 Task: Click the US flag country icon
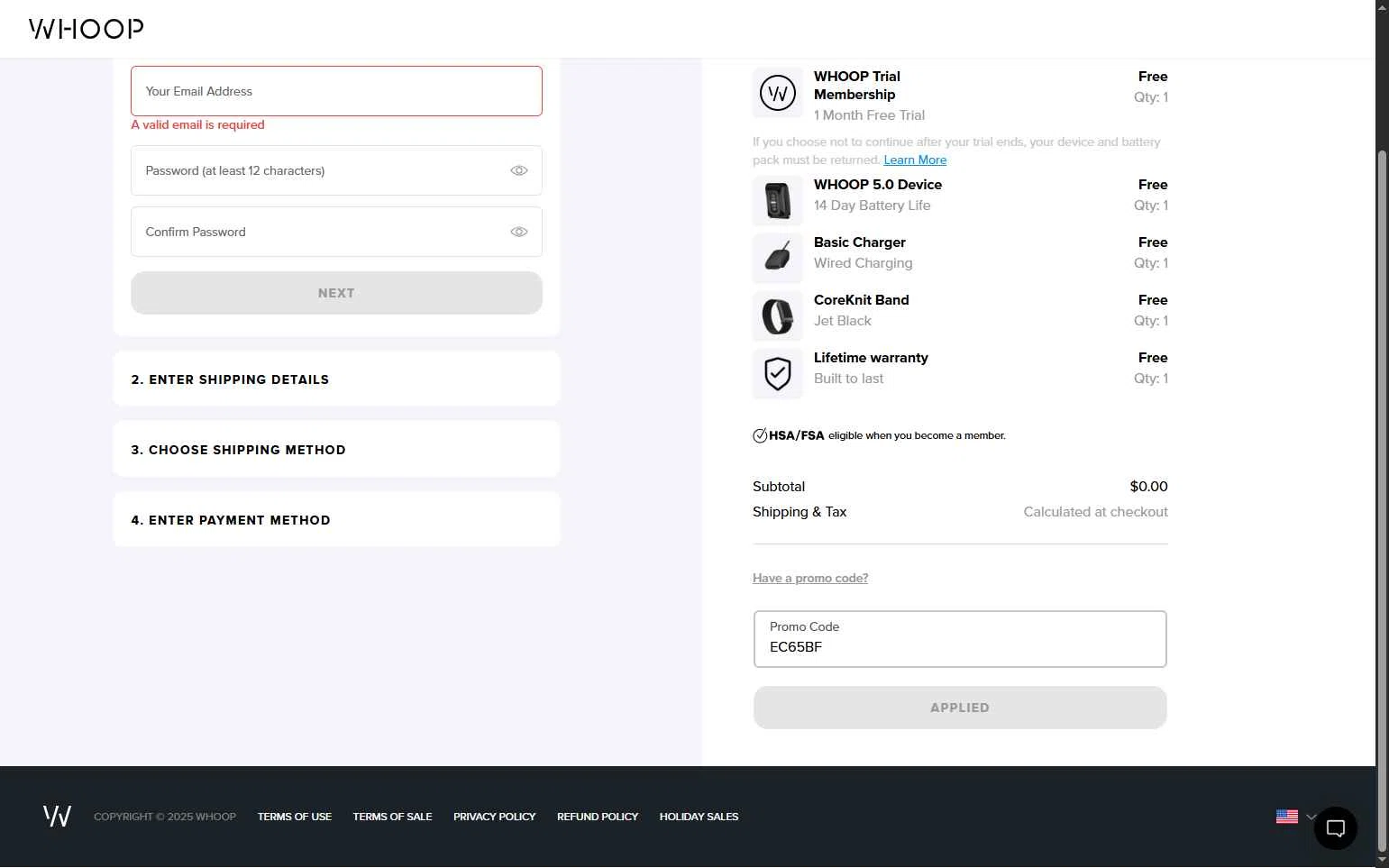tap(1287, 817)
